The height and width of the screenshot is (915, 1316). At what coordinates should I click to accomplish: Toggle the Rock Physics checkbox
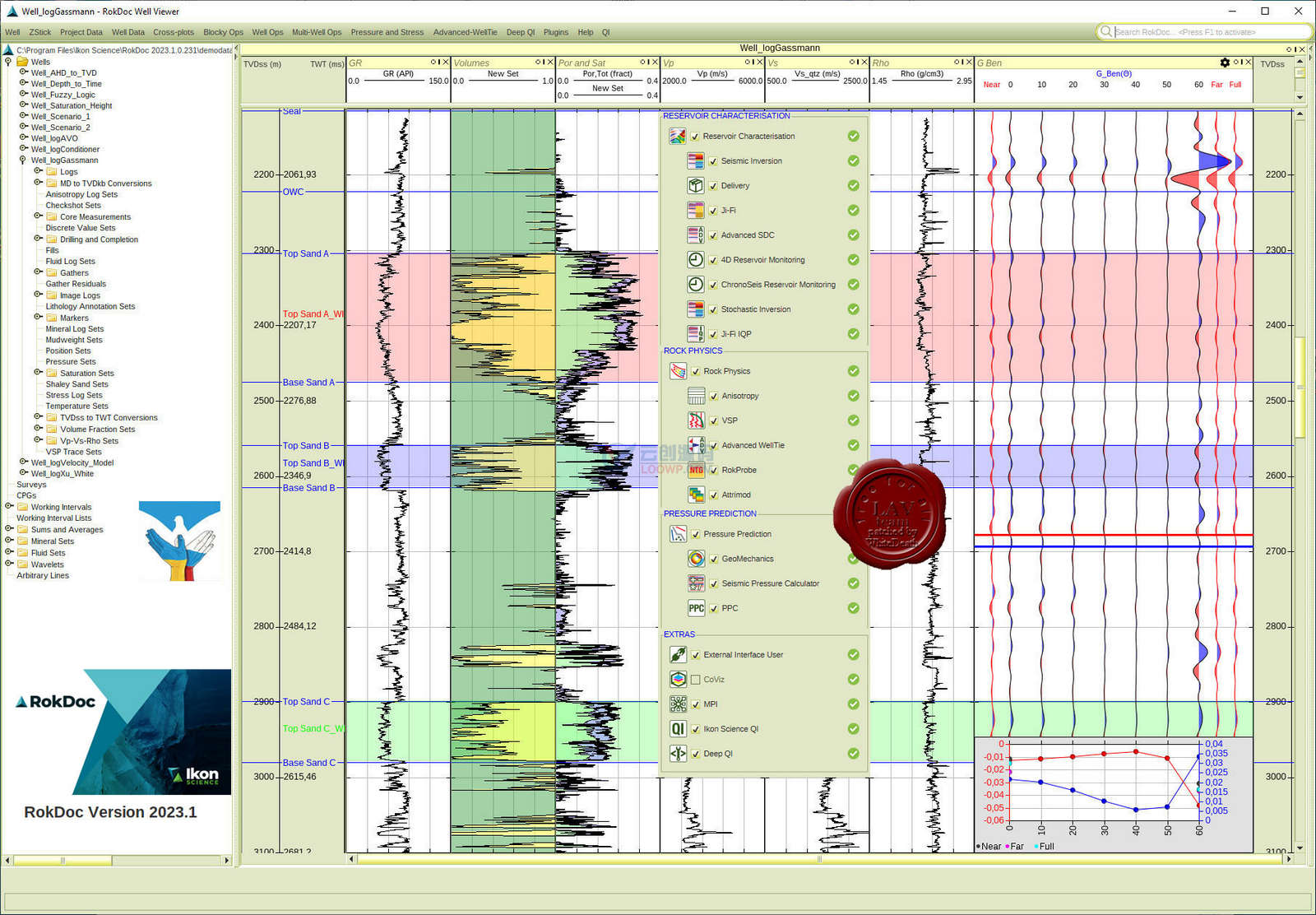pyautogui.click(x=696, y=371)
